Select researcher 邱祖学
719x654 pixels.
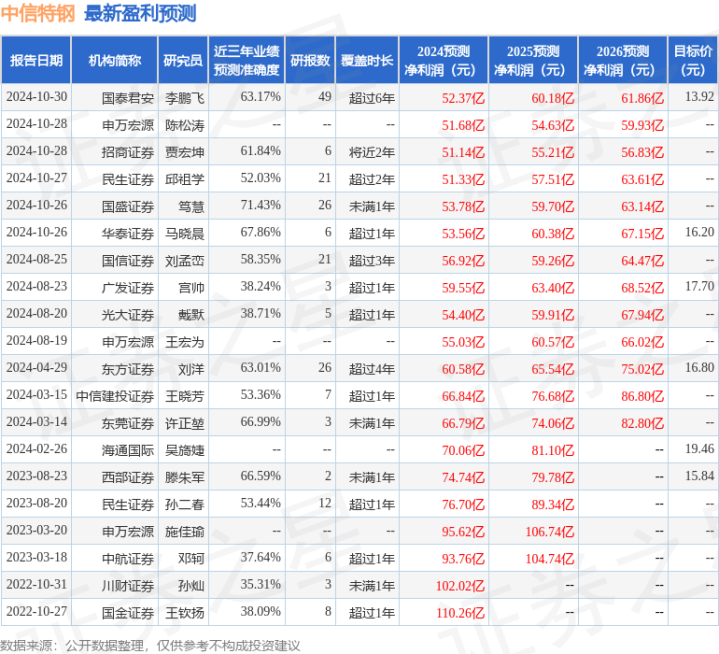(x=185, y=179)
